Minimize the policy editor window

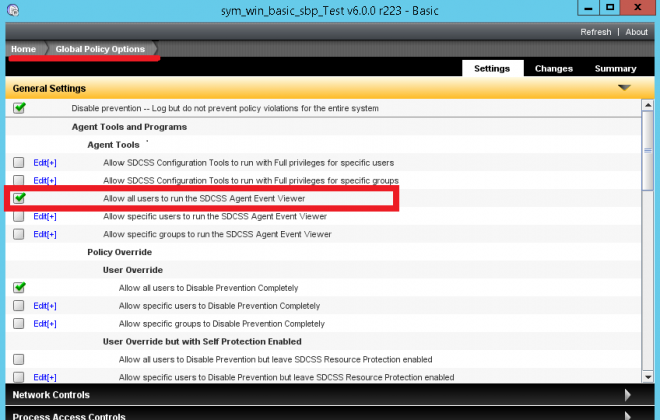[588, 8]
